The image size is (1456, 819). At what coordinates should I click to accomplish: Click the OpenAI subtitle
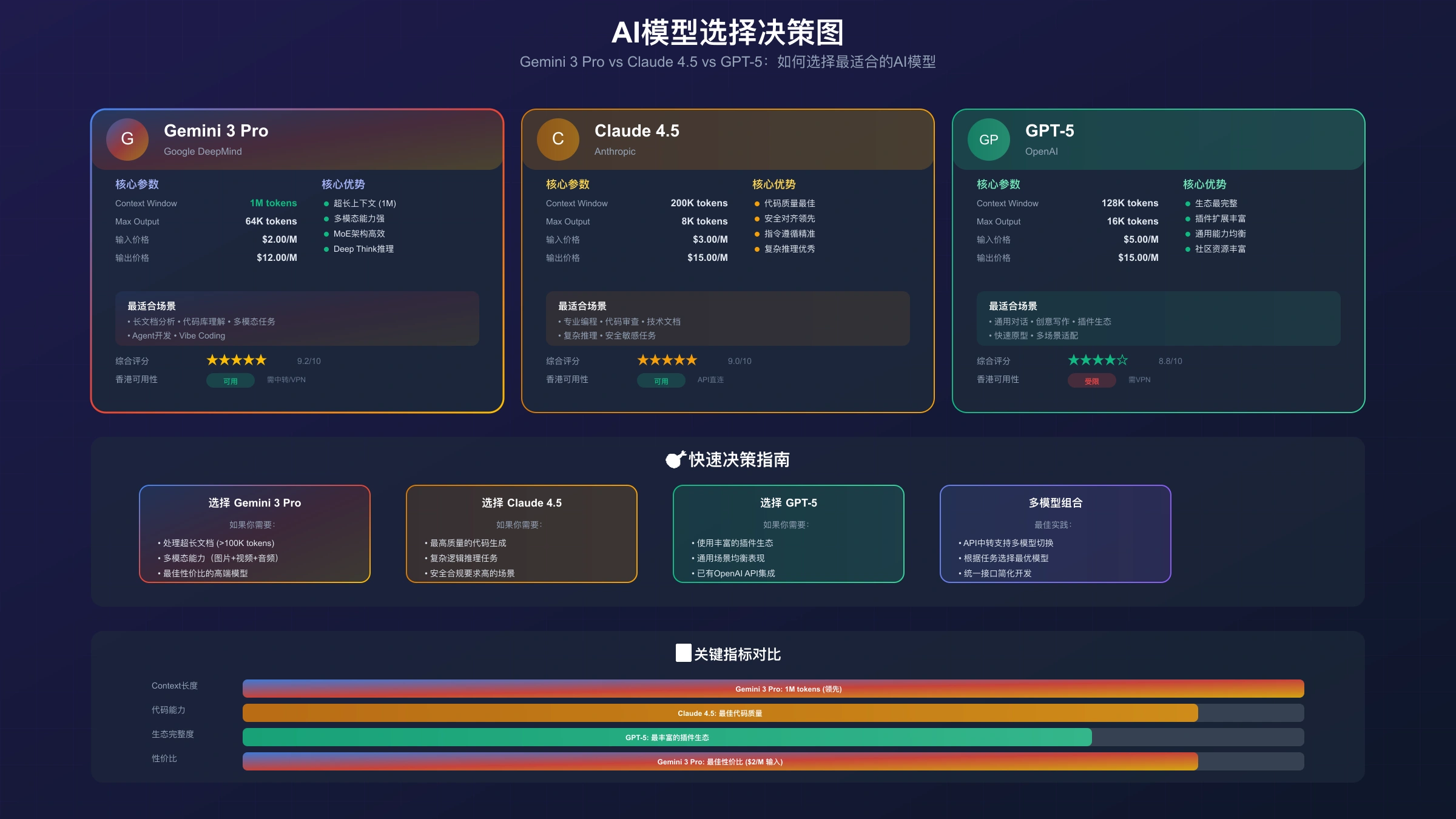pos(1042,152)
